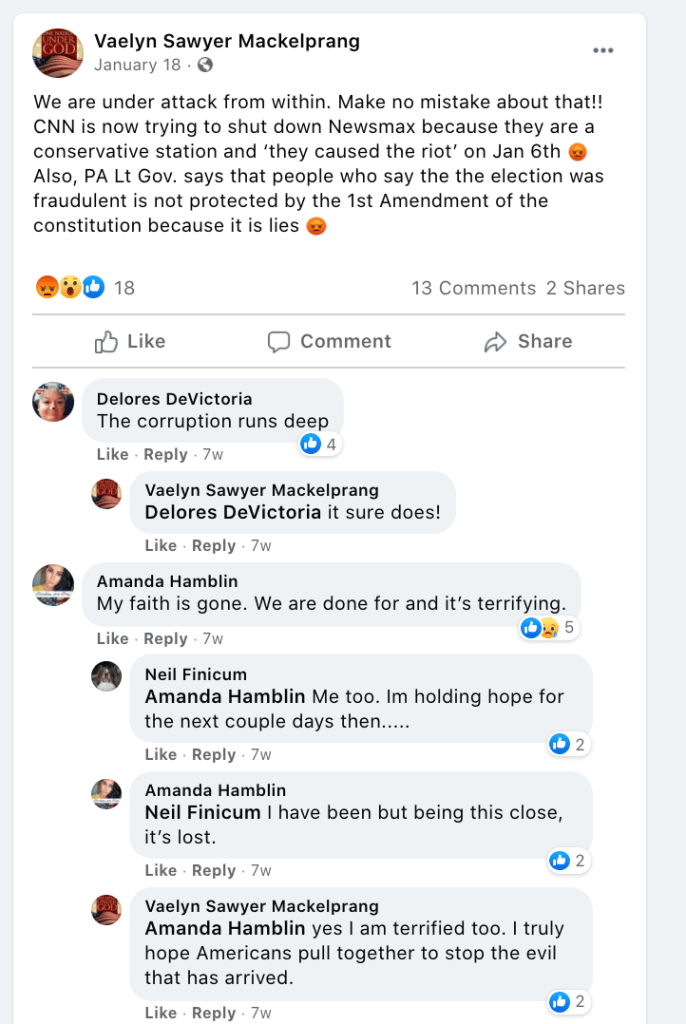Open the 13 Comments link

473,288
